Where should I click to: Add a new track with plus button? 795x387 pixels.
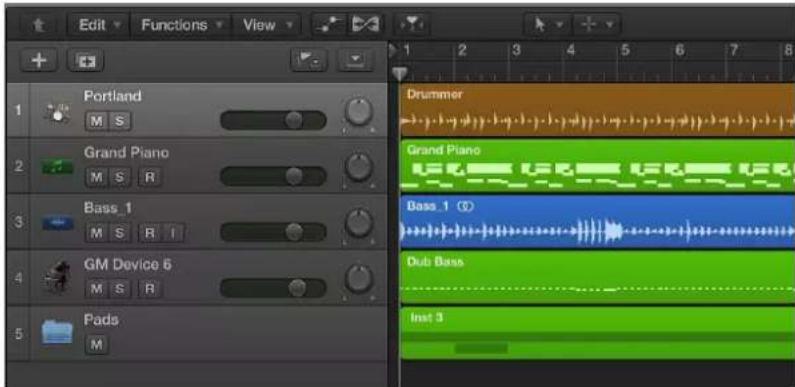click(x=39, y=61)
